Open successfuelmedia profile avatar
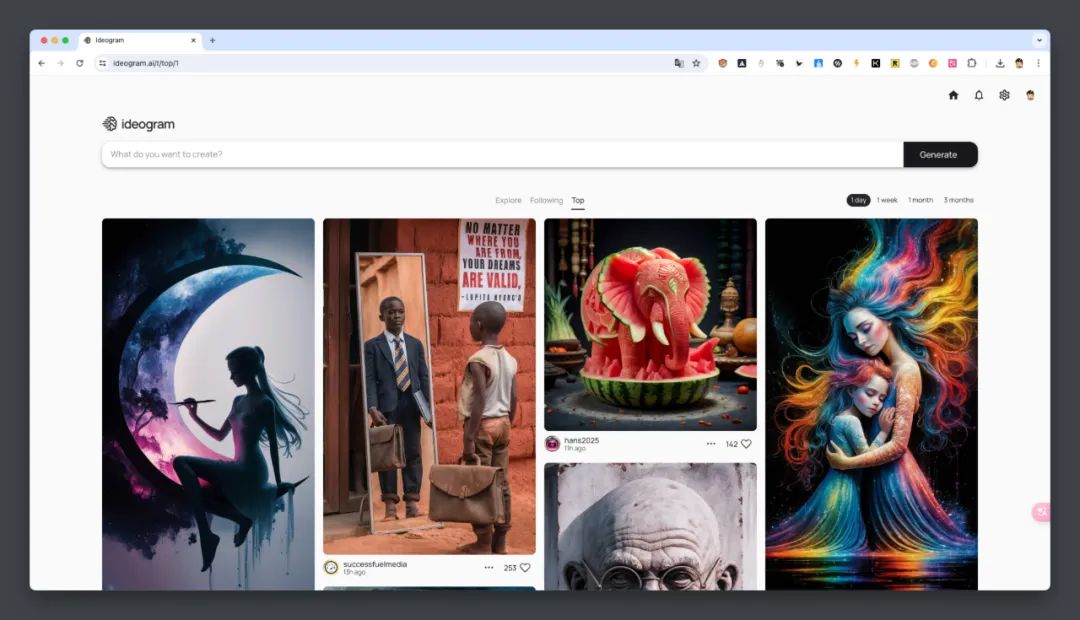Screen dimensions: 1080x620 pyautogui.click(x=331, y=567)
